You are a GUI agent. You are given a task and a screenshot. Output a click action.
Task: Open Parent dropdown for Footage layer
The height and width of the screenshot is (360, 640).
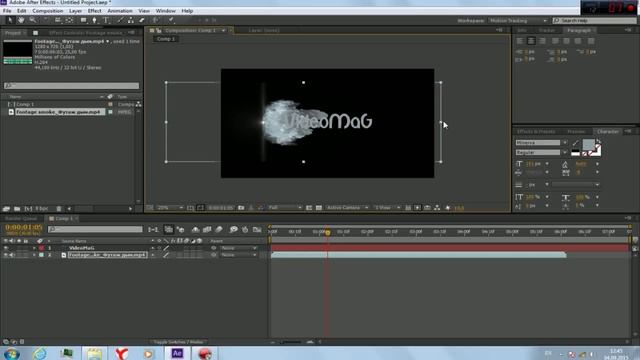(x=239, y=255)
